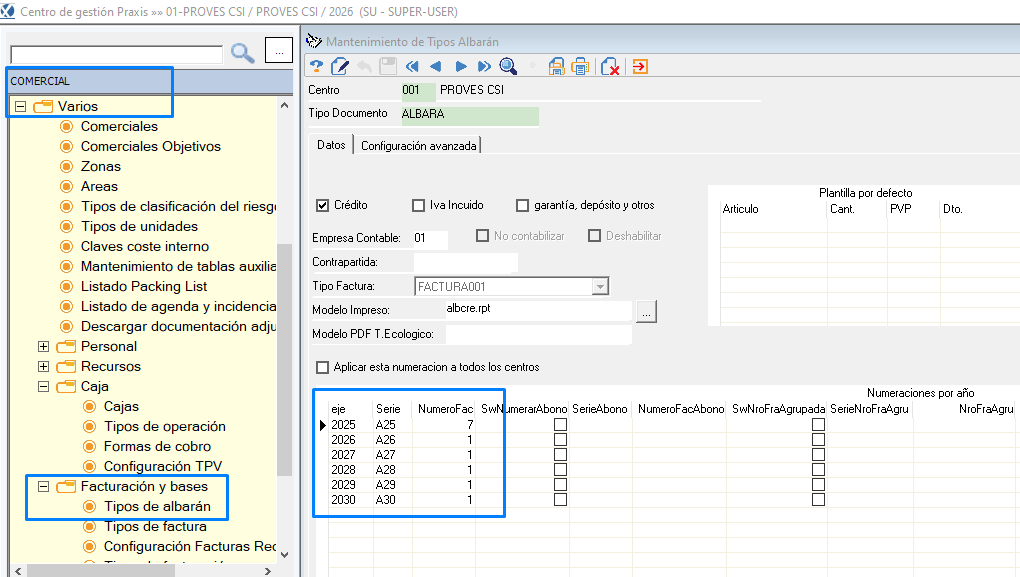Image resolution: width=1020 pixels, height=577 pixels.
Task: Check the garantía, depósito y otros checkbox
Action: [x=522, y=206]
